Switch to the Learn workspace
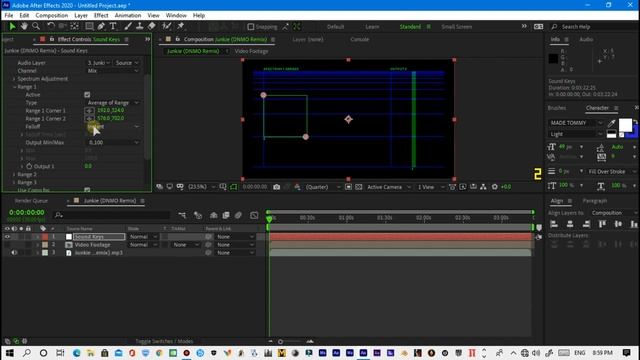This screenshot has height=360, width=640. (372, 27)
